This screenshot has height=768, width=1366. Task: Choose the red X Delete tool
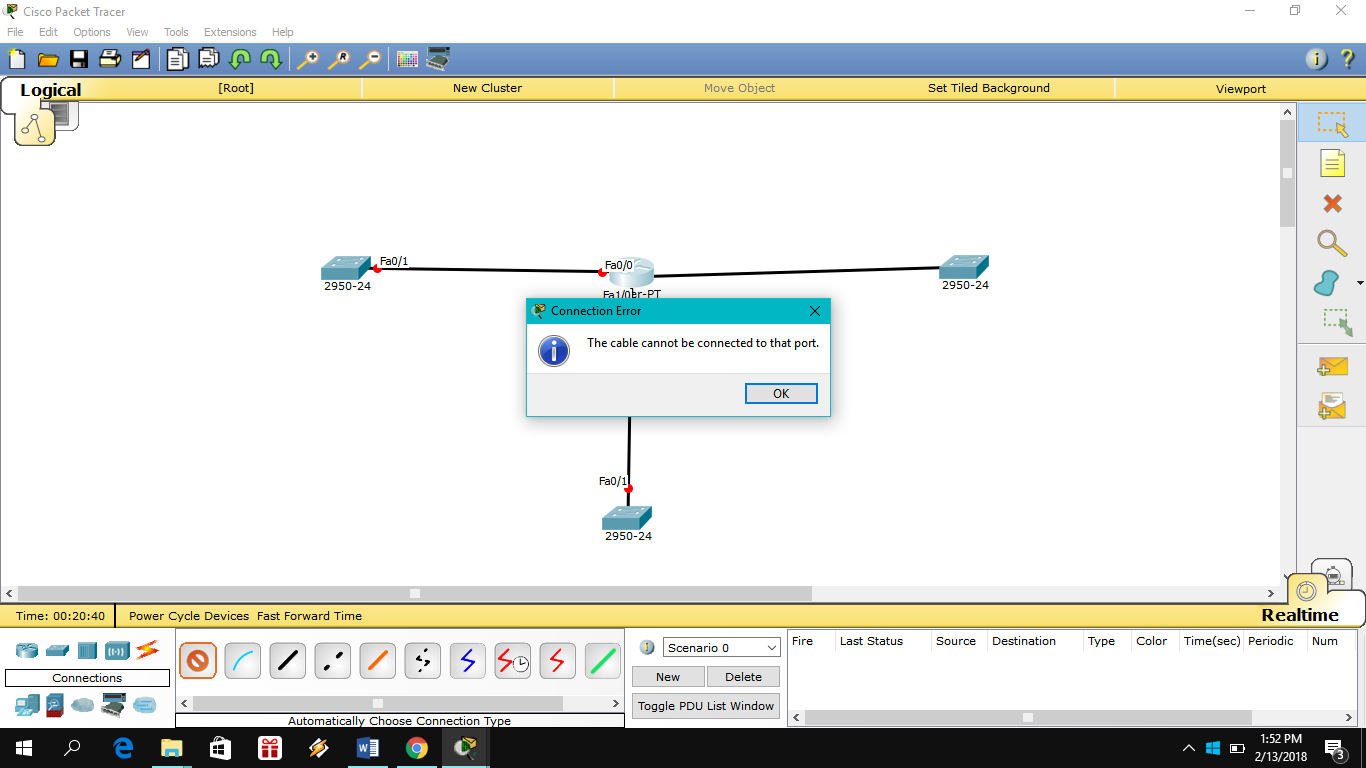point(1332,203)
